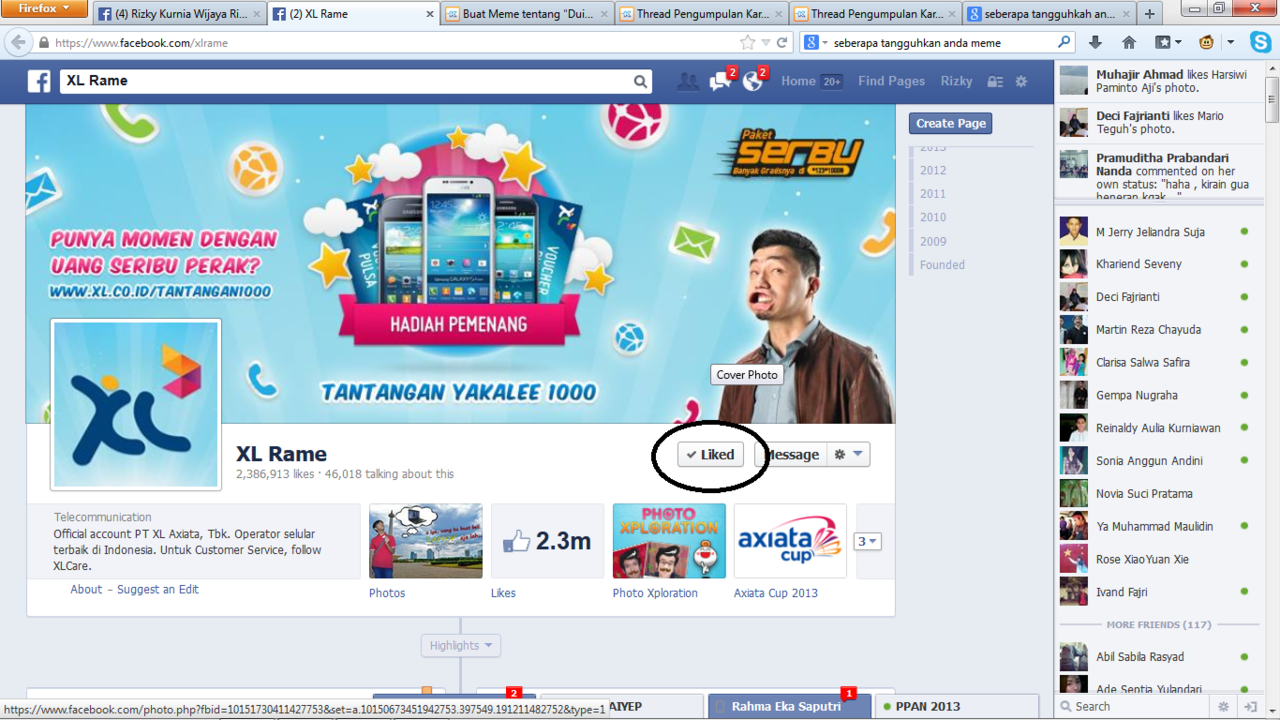Image resolution: width=1280 pixels, height=720 pixels.
Task: Switch to Buat Meme tentang tab
Action: [526, 14]
